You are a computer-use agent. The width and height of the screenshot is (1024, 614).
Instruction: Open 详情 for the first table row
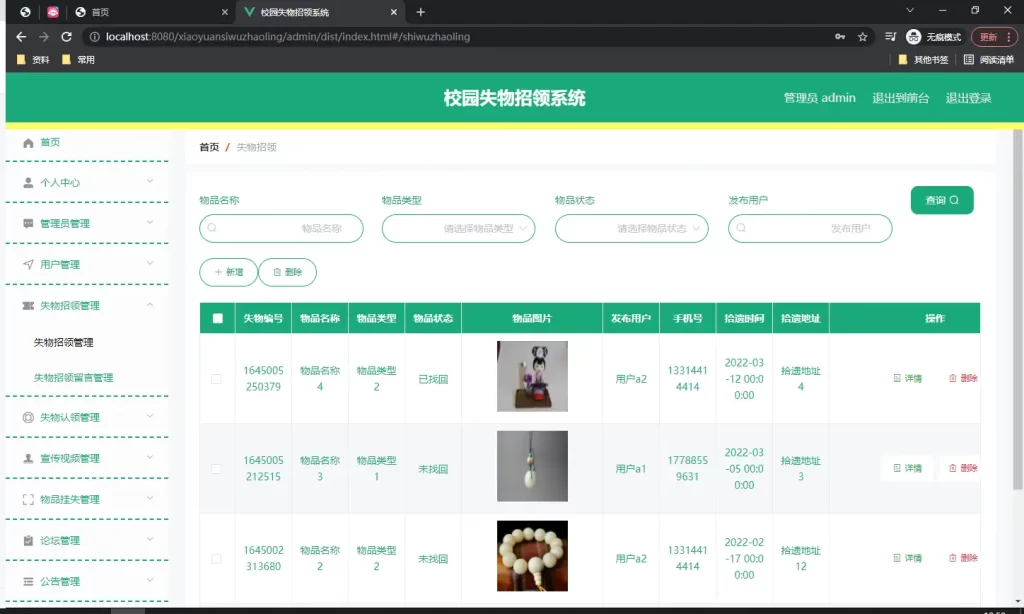coord(906,377)
